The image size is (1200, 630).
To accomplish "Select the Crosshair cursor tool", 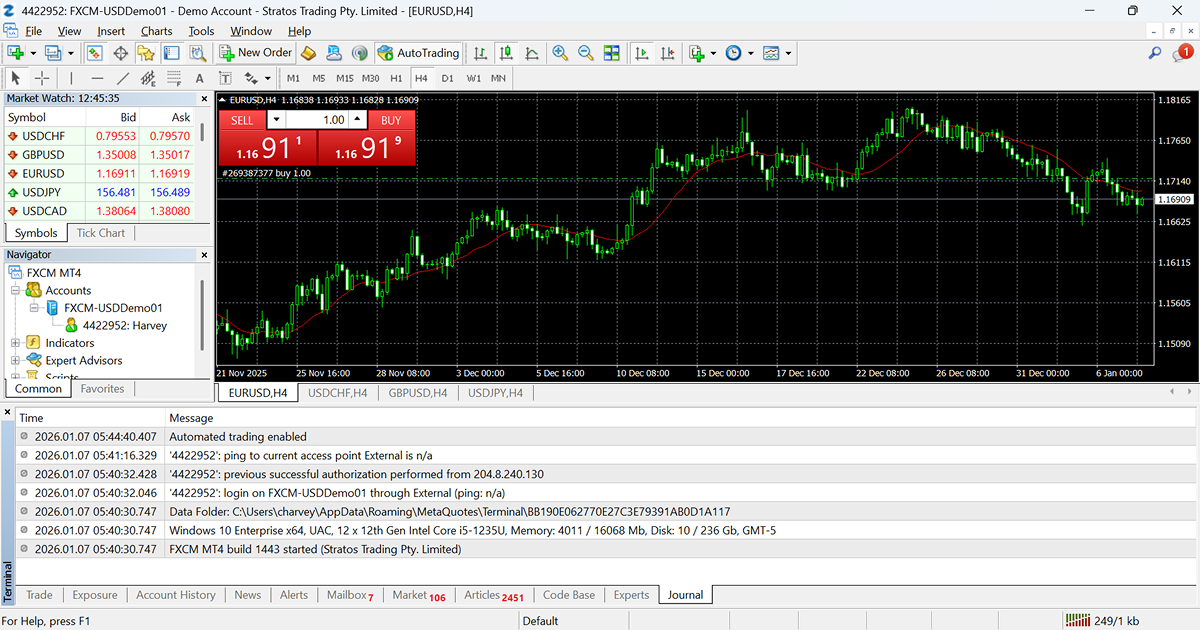I will [x=42, y=78].
